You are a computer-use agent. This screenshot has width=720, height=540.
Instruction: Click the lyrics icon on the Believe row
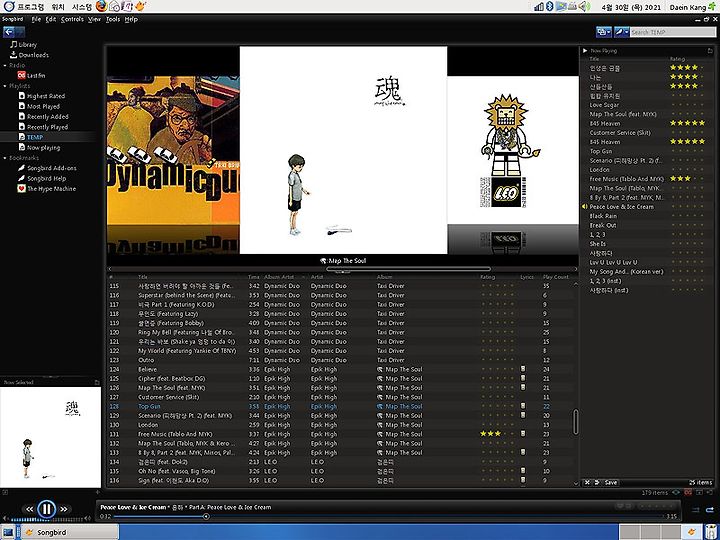tap(523, 369)
